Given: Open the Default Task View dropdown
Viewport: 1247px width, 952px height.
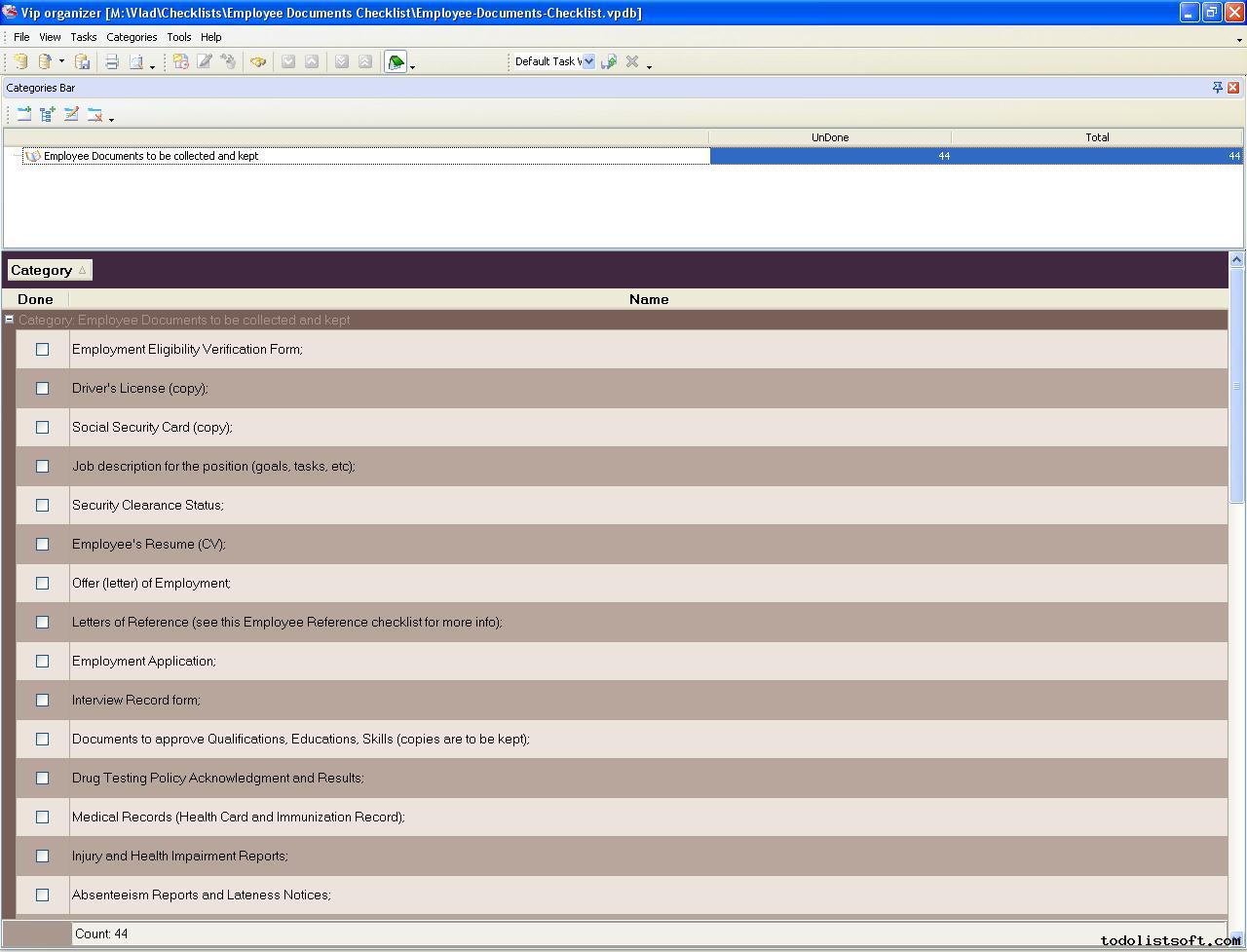Looking at the screenshot, I should (x=588, y=61).
